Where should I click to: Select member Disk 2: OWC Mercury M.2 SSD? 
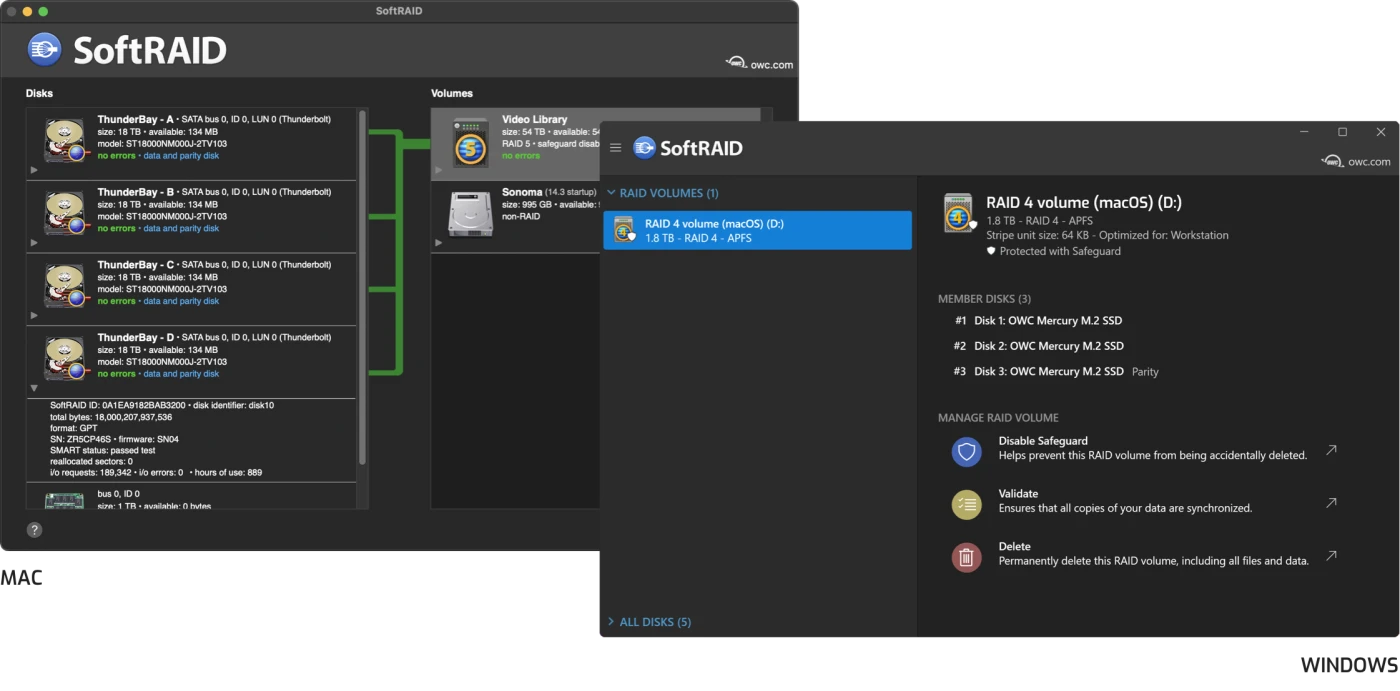tap(1039, 346)
